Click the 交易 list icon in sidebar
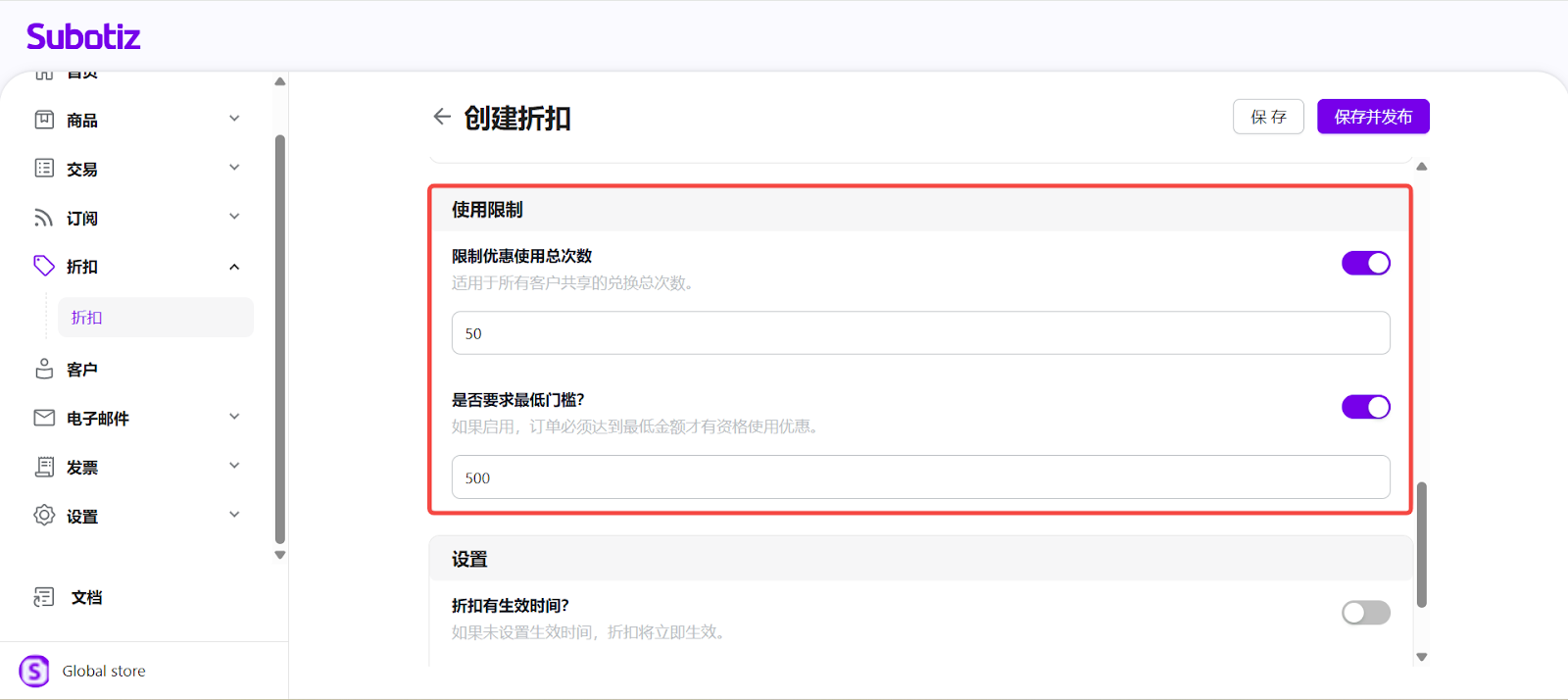This screenshot has width=1568, height=700. click(x=44, y=169)
